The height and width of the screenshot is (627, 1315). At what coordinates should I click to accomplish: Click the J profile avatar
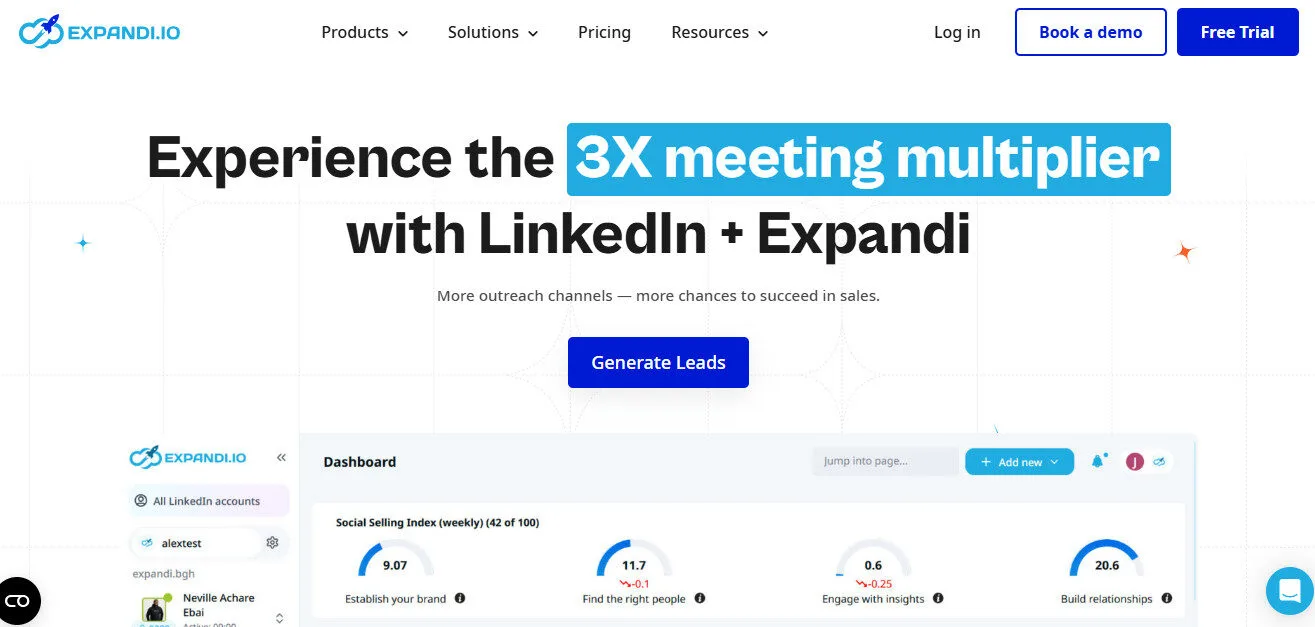[x=1135, y=461]
